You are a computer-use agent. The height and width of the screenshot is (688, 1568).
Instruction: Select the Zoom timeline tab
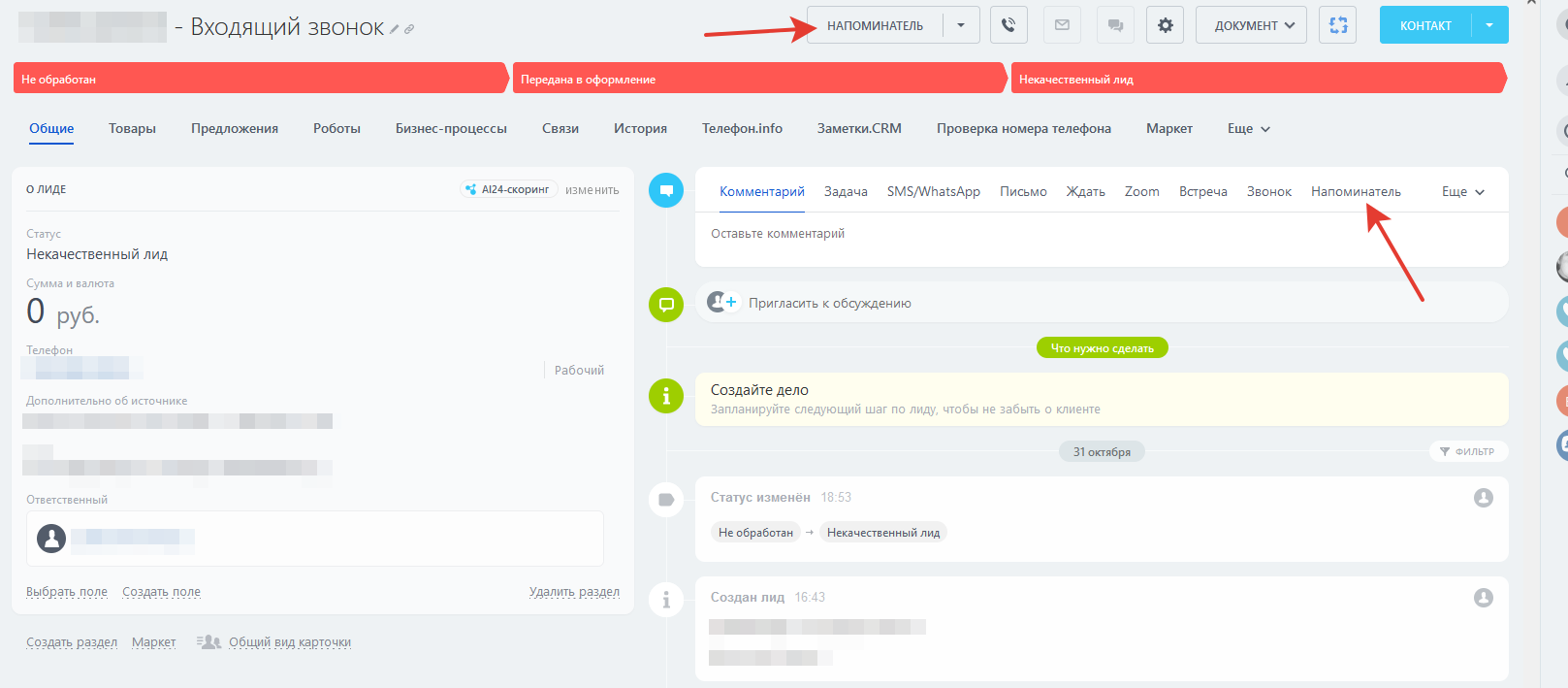pyautogui.click(x=1142, y=191)
